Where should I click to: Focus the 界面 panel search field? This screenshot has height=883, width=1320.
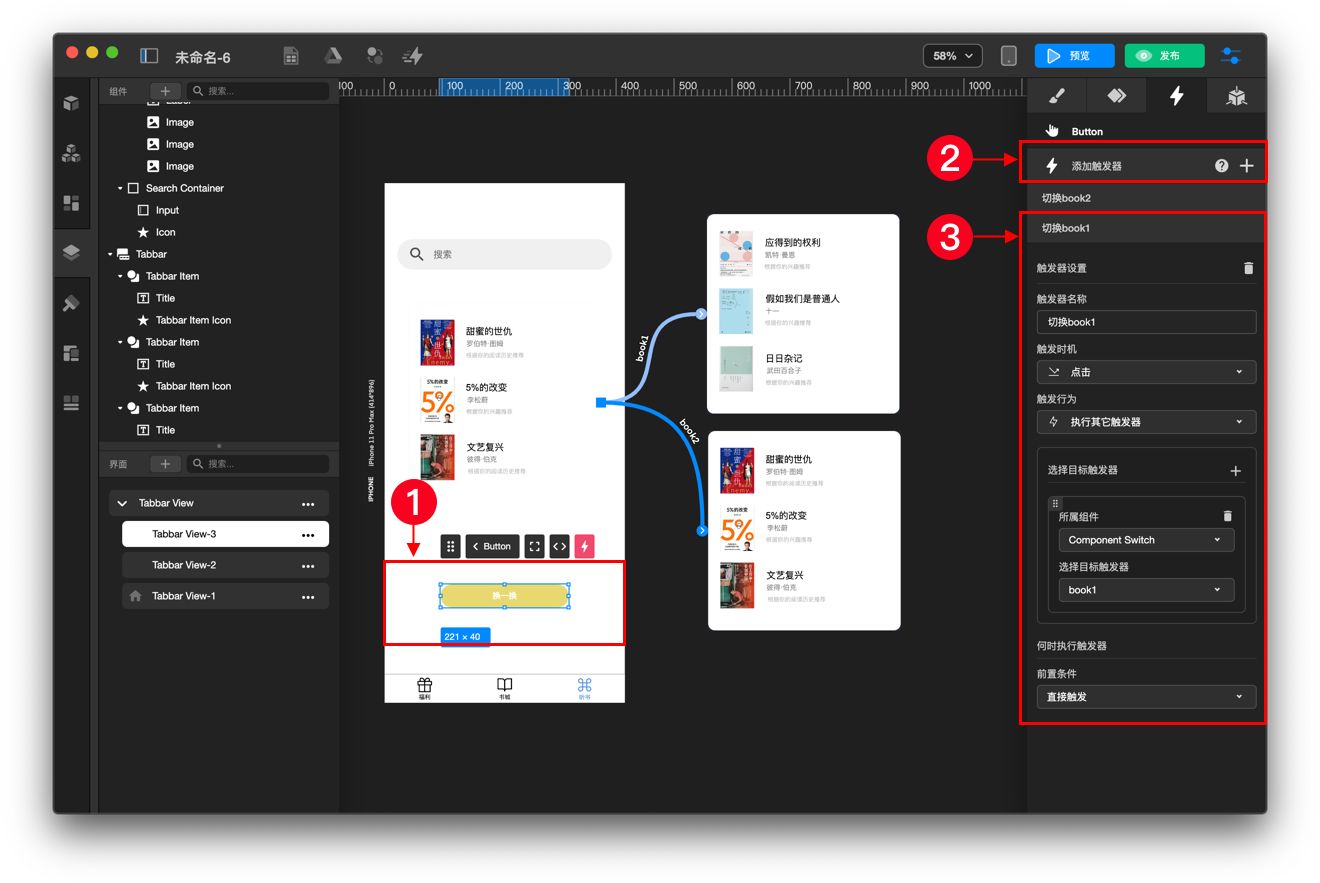tap(258, 464)
